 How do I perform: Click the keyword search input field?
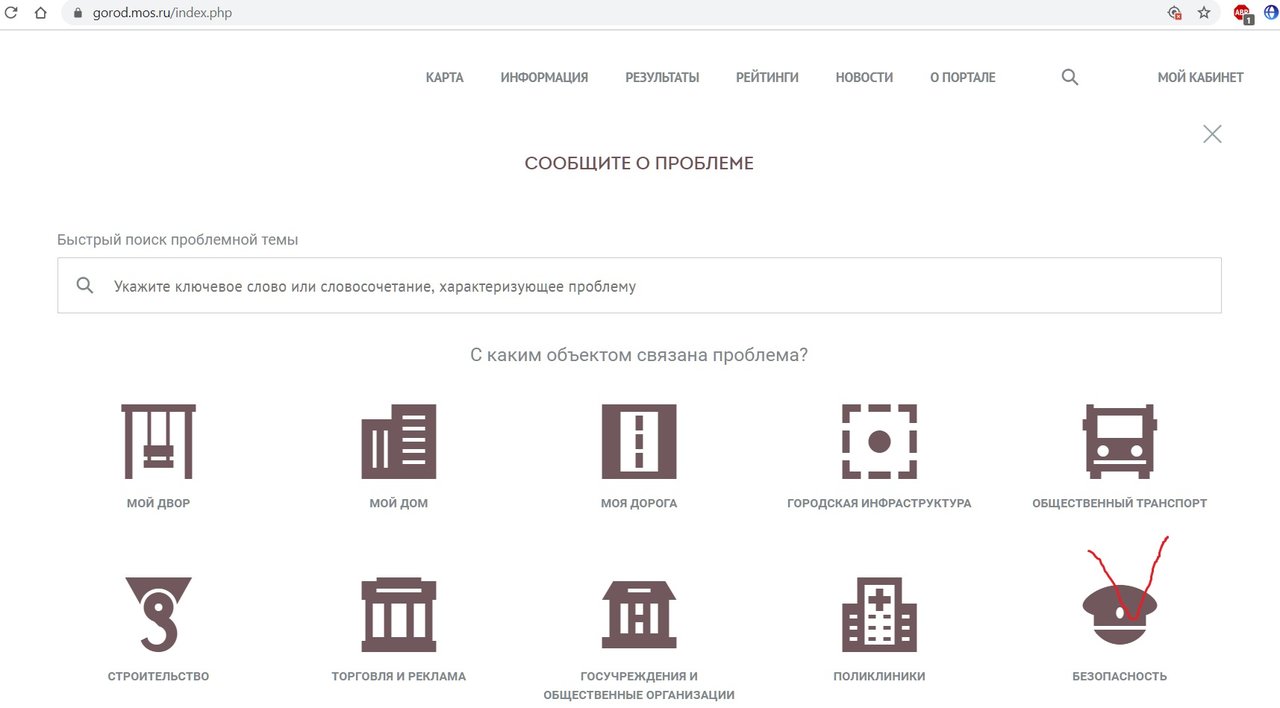[x=638, y=285]
